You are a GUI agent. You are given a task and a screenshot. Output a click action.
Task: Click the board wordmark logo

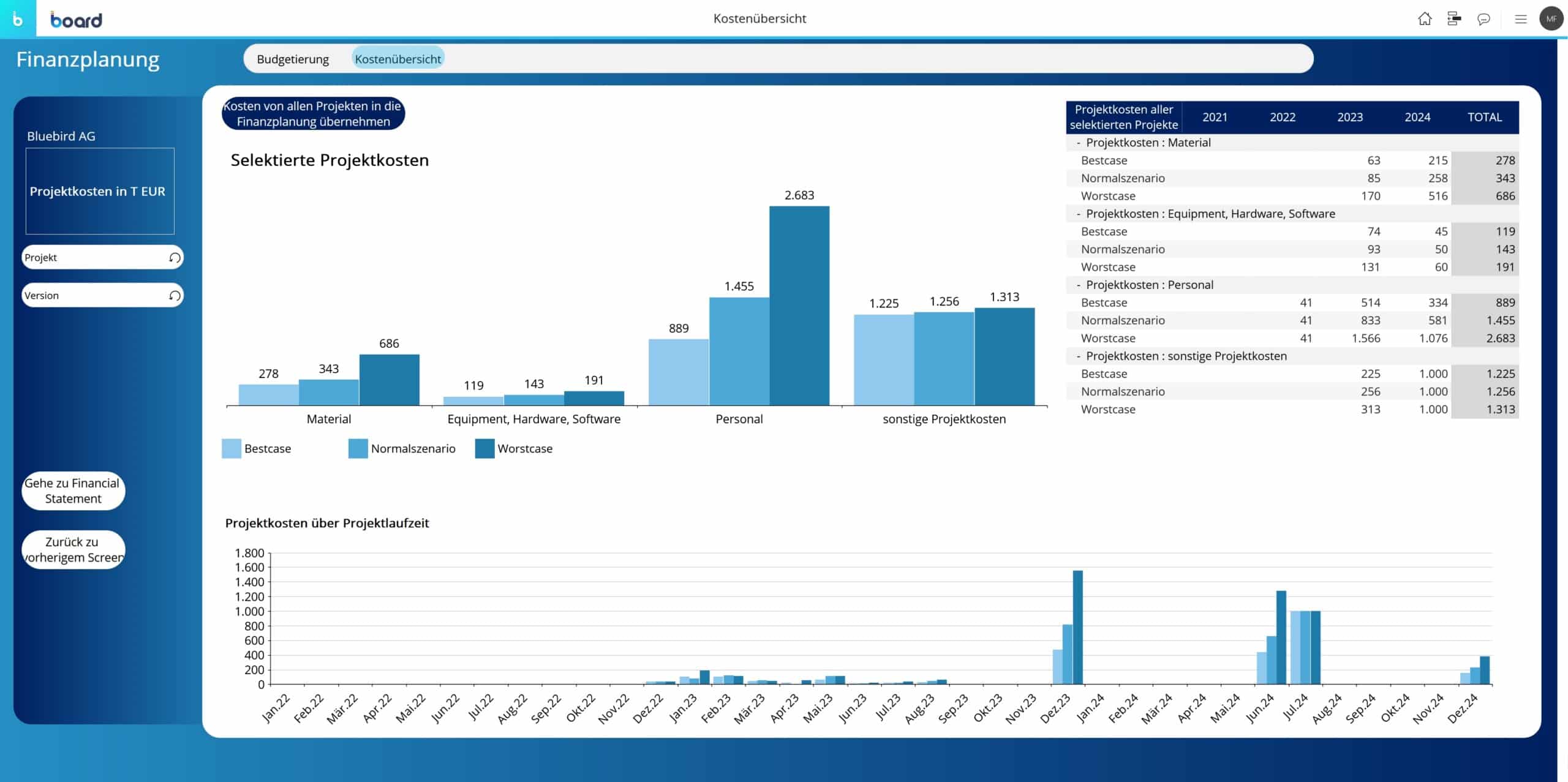[x=77, y=20]
